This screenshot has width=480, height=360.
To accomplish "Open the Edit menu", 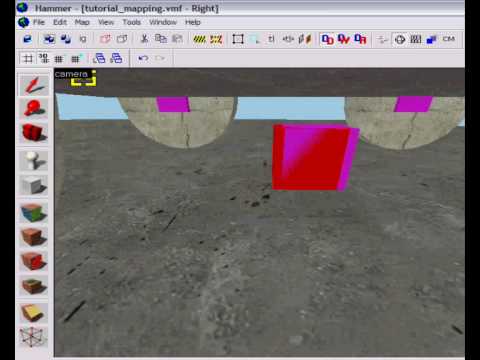I will tap(60, 22).
